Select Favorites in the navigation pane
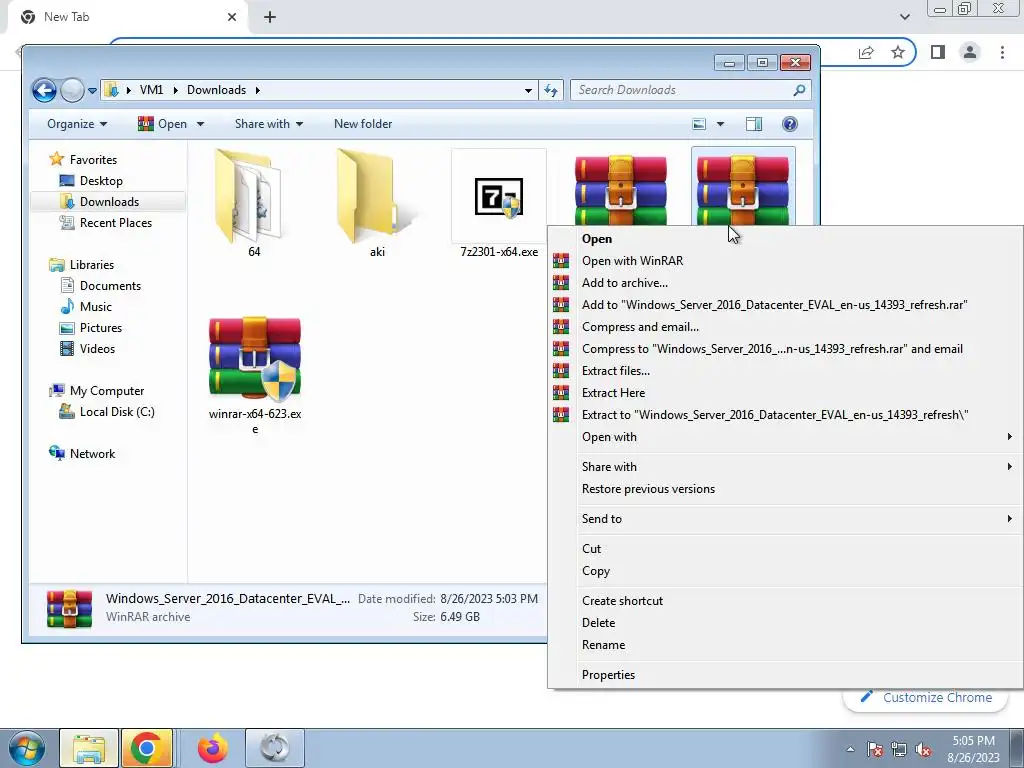Viewport: 1024px width, 768px height. [x=83, y=159]
